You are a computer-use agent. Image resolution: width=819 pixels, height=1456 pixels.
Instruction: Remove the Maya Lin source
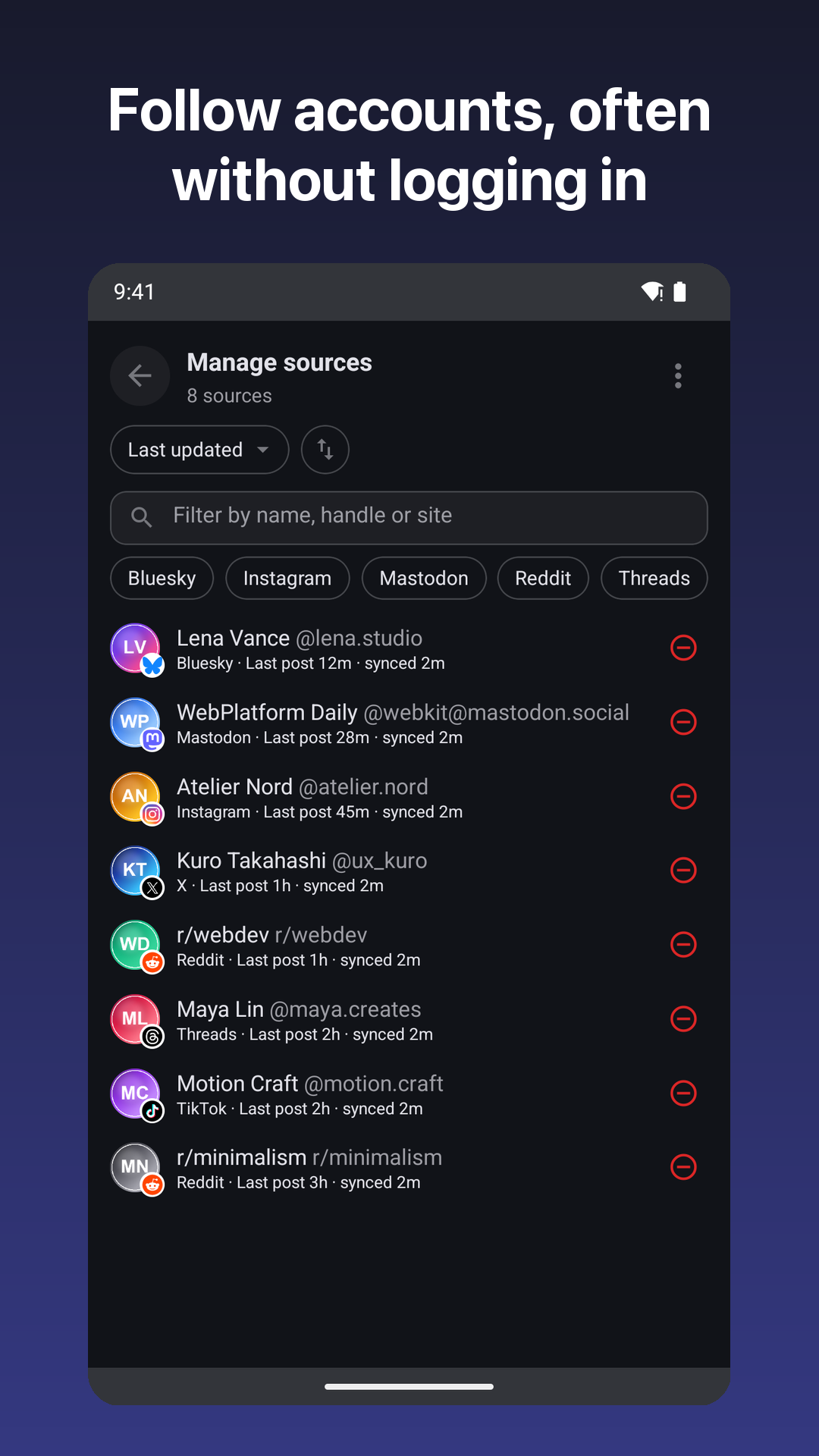click(683, 1018)
